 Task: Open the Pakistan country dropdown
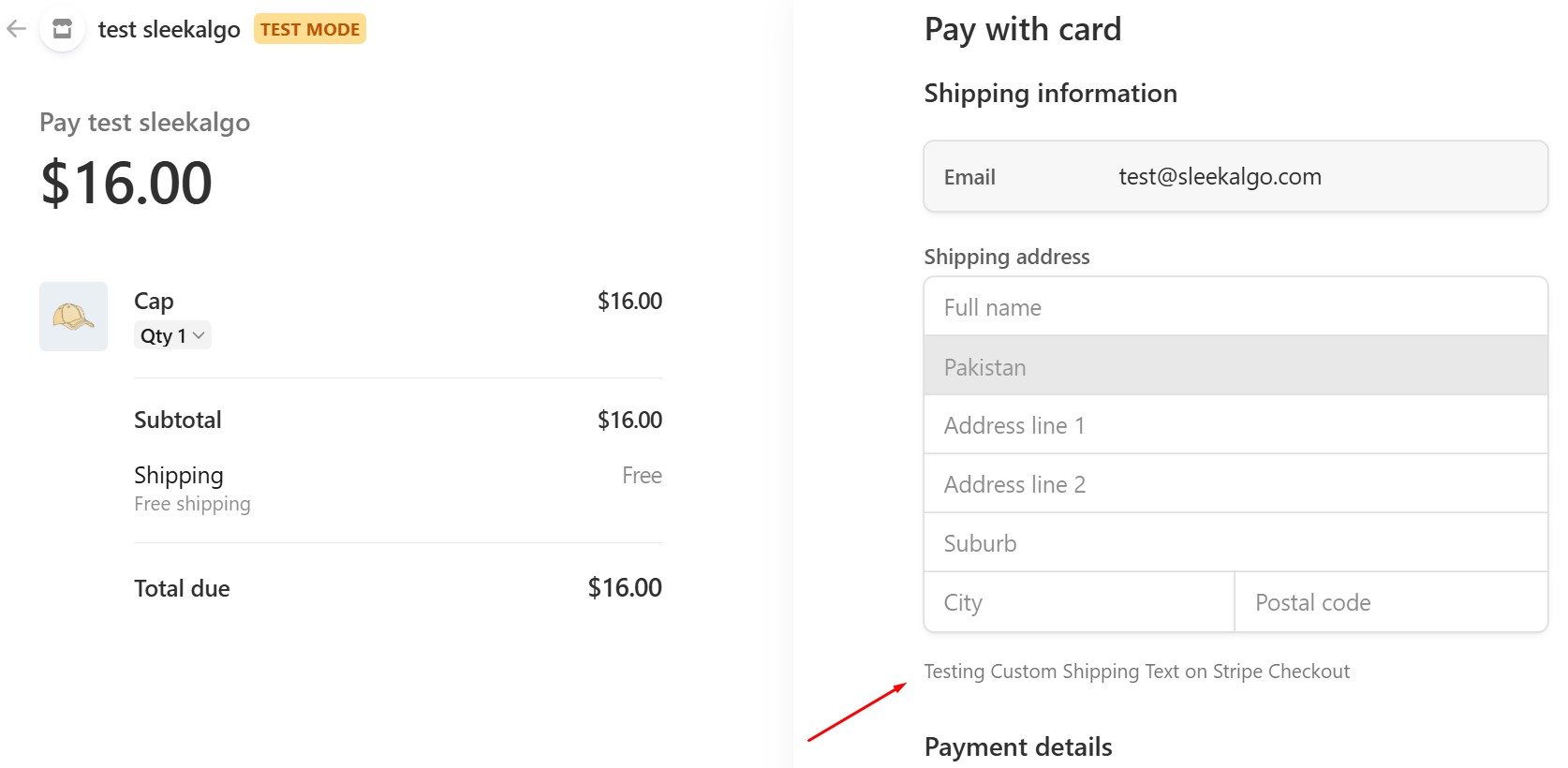pyautogui.click(x=1235, y=366)
